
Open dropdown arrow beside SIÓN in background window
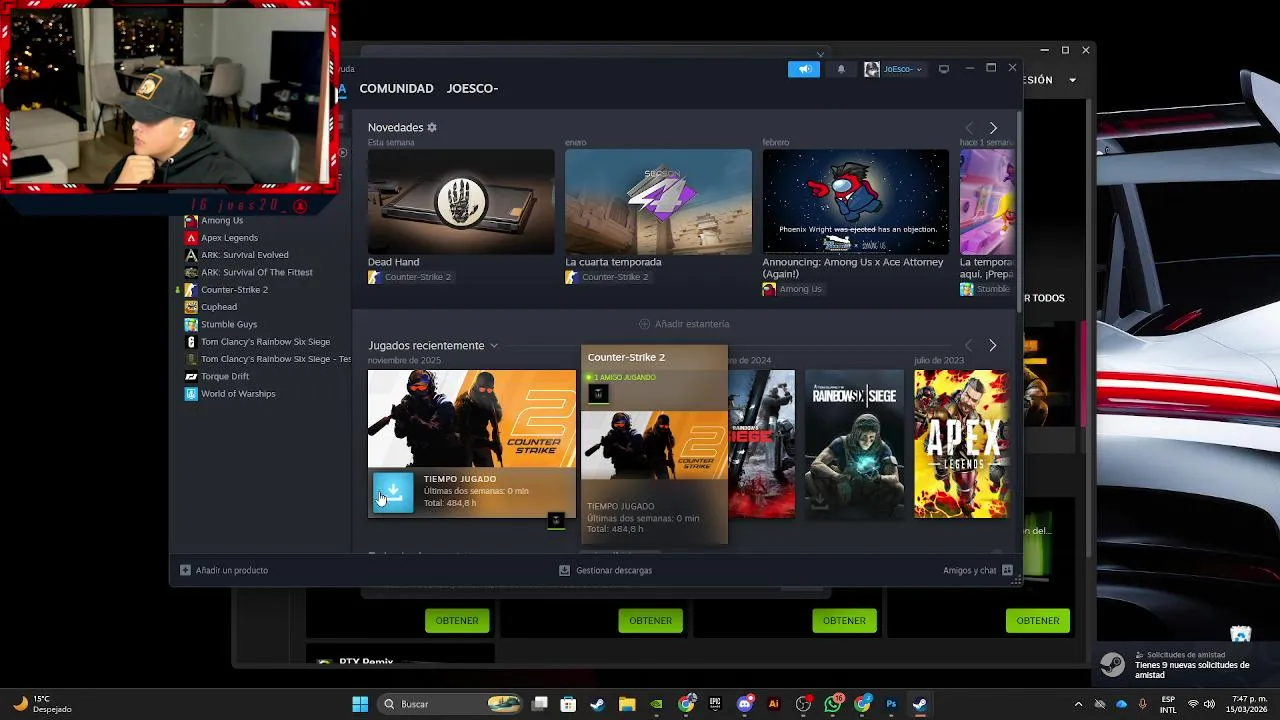coord(1073,80)
